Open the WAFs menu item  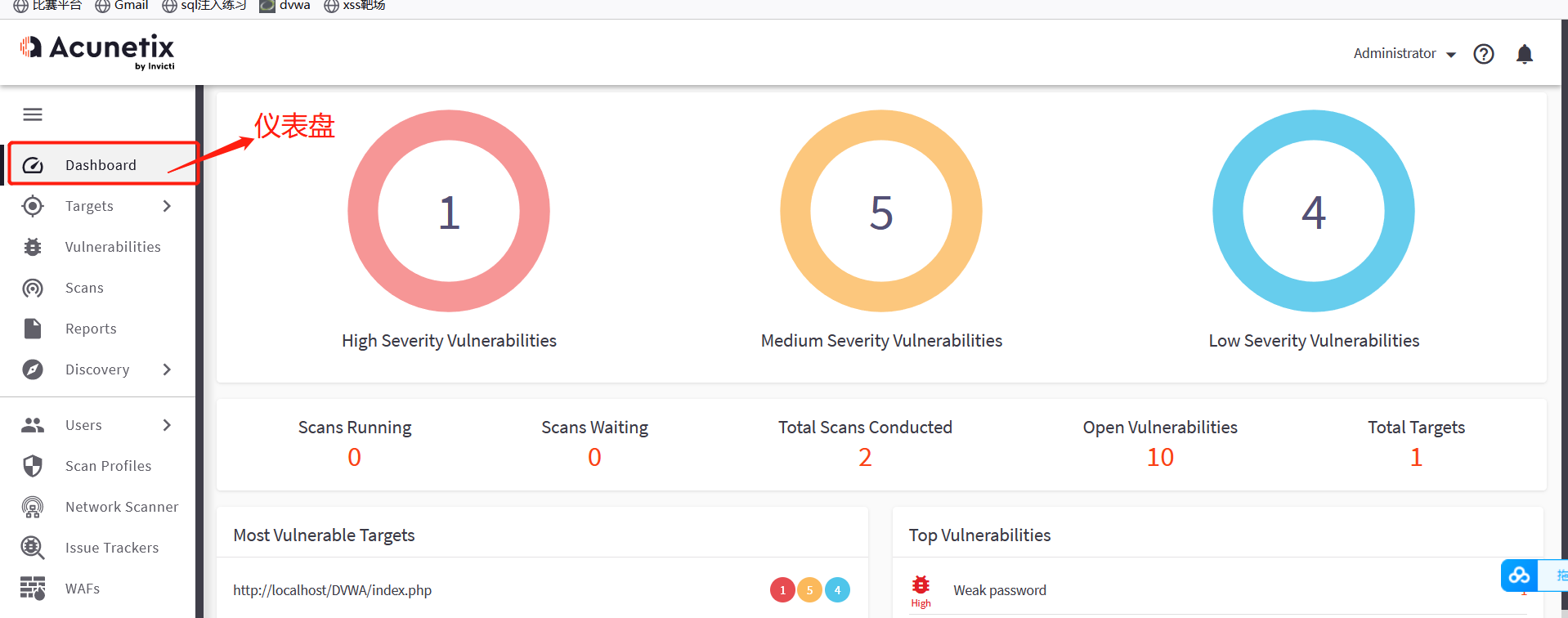[98, 589]
